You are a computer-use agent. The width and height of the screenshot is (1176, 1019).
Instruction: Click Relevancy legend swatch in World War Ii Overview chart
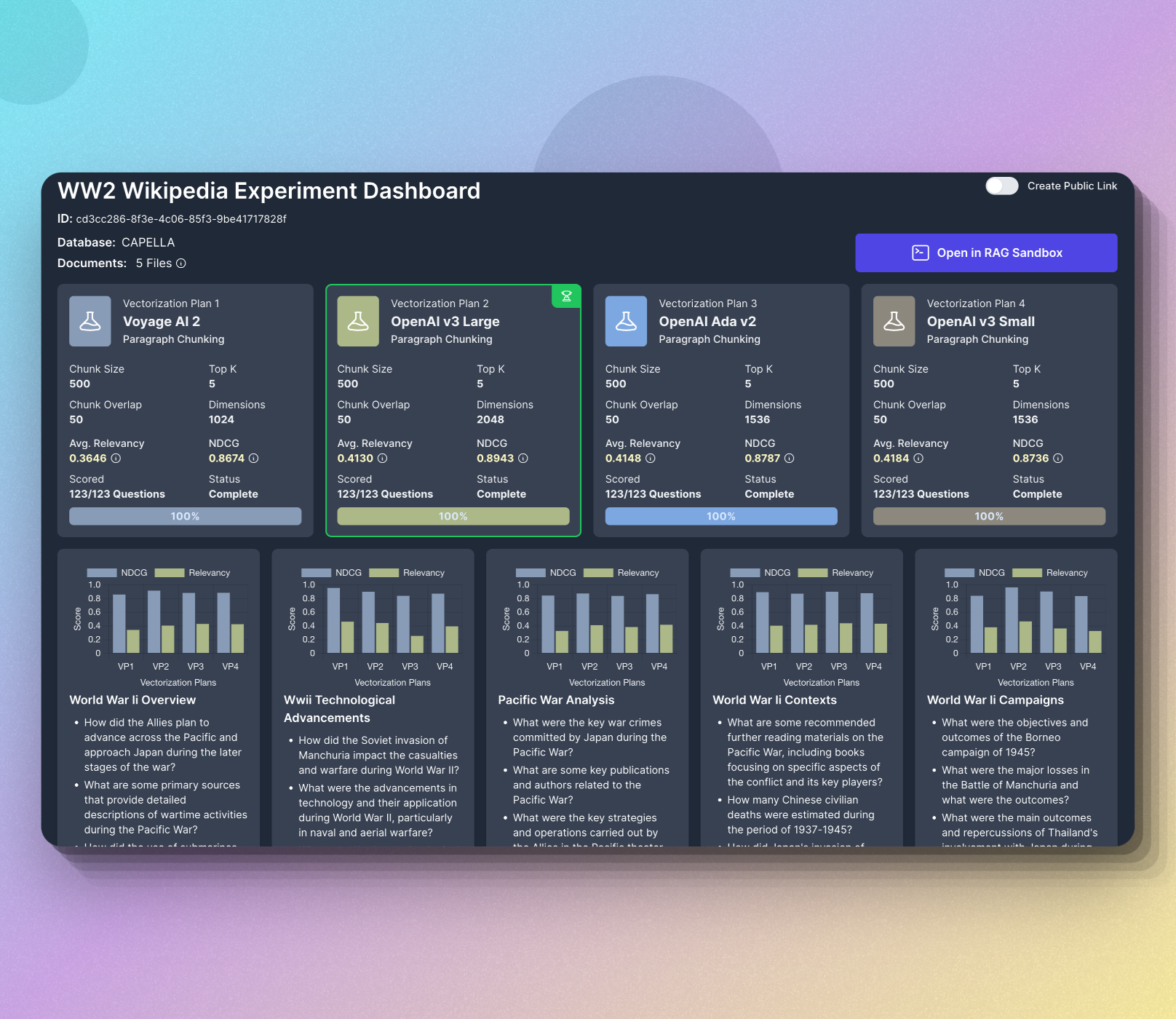tap(170, 573)
